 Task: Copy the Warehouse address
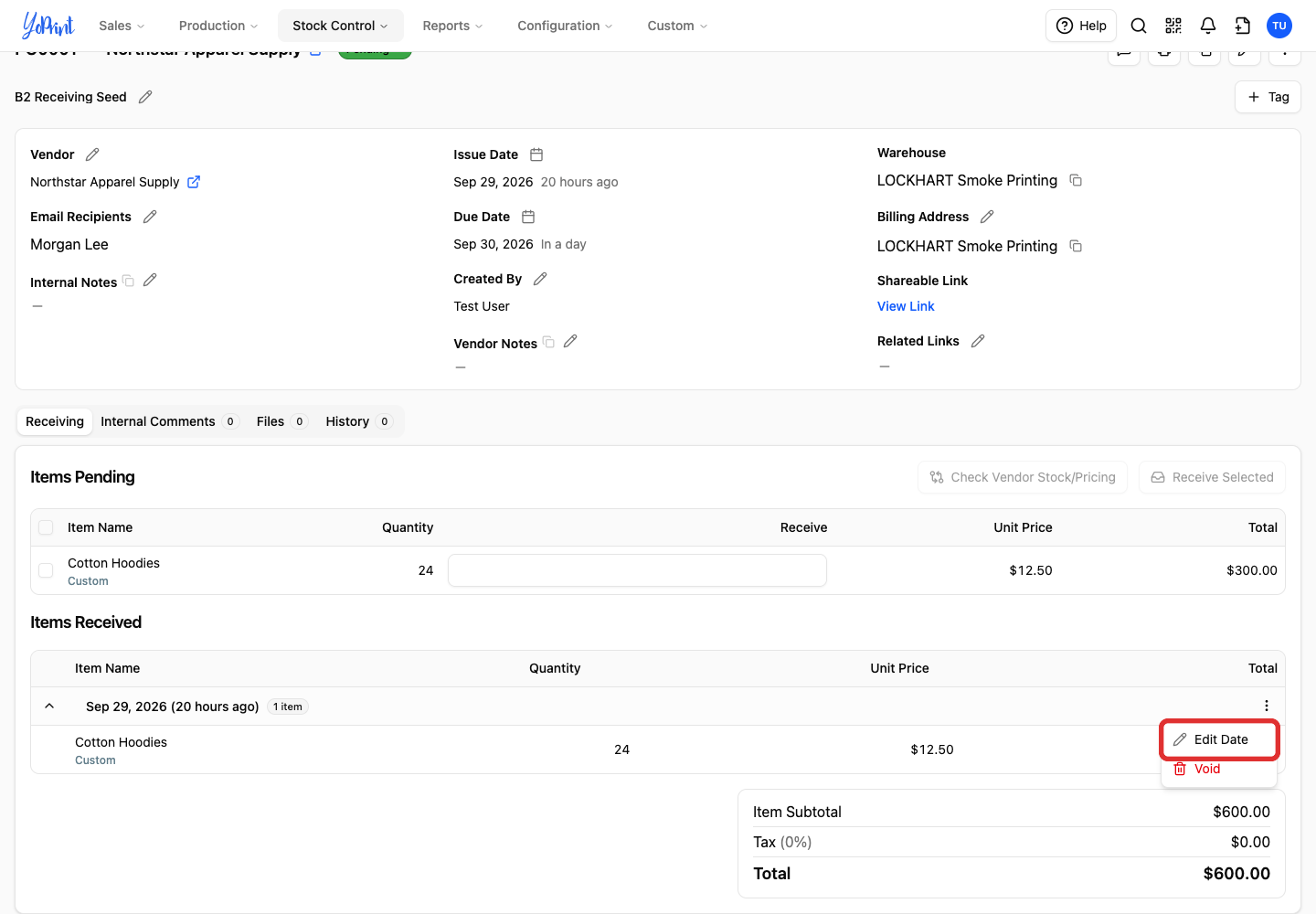1076,180
